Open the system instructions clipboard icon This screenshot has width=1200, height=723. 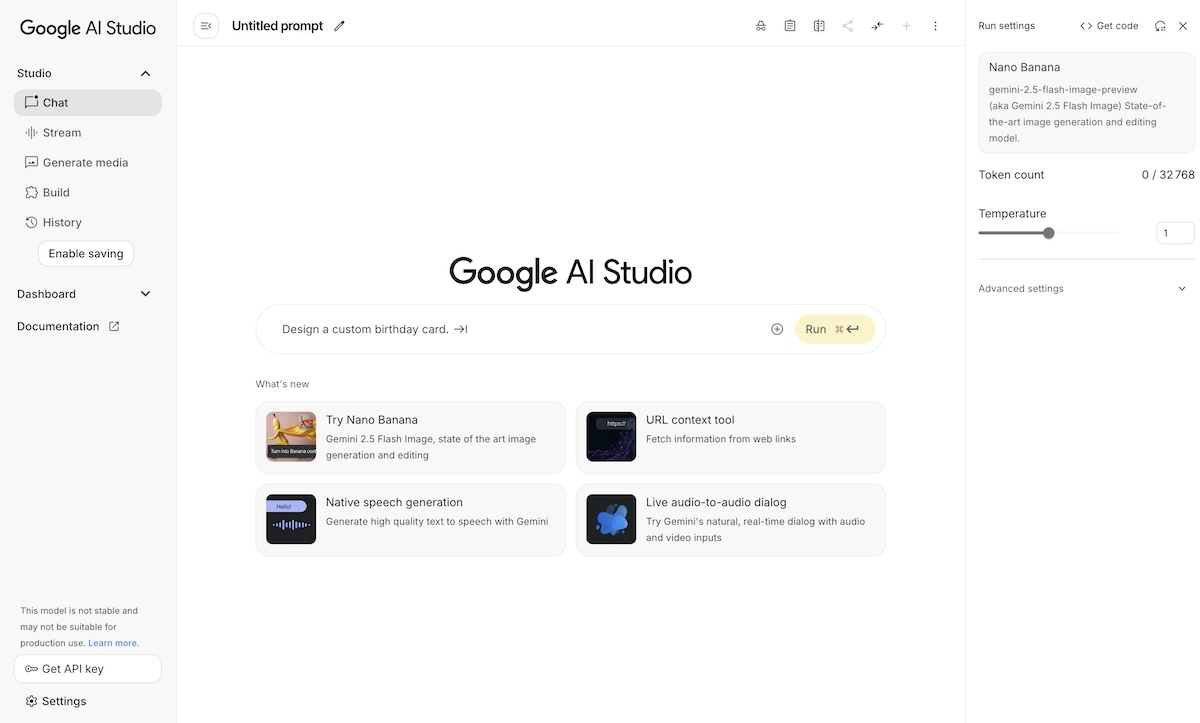(x=789, y=25)
